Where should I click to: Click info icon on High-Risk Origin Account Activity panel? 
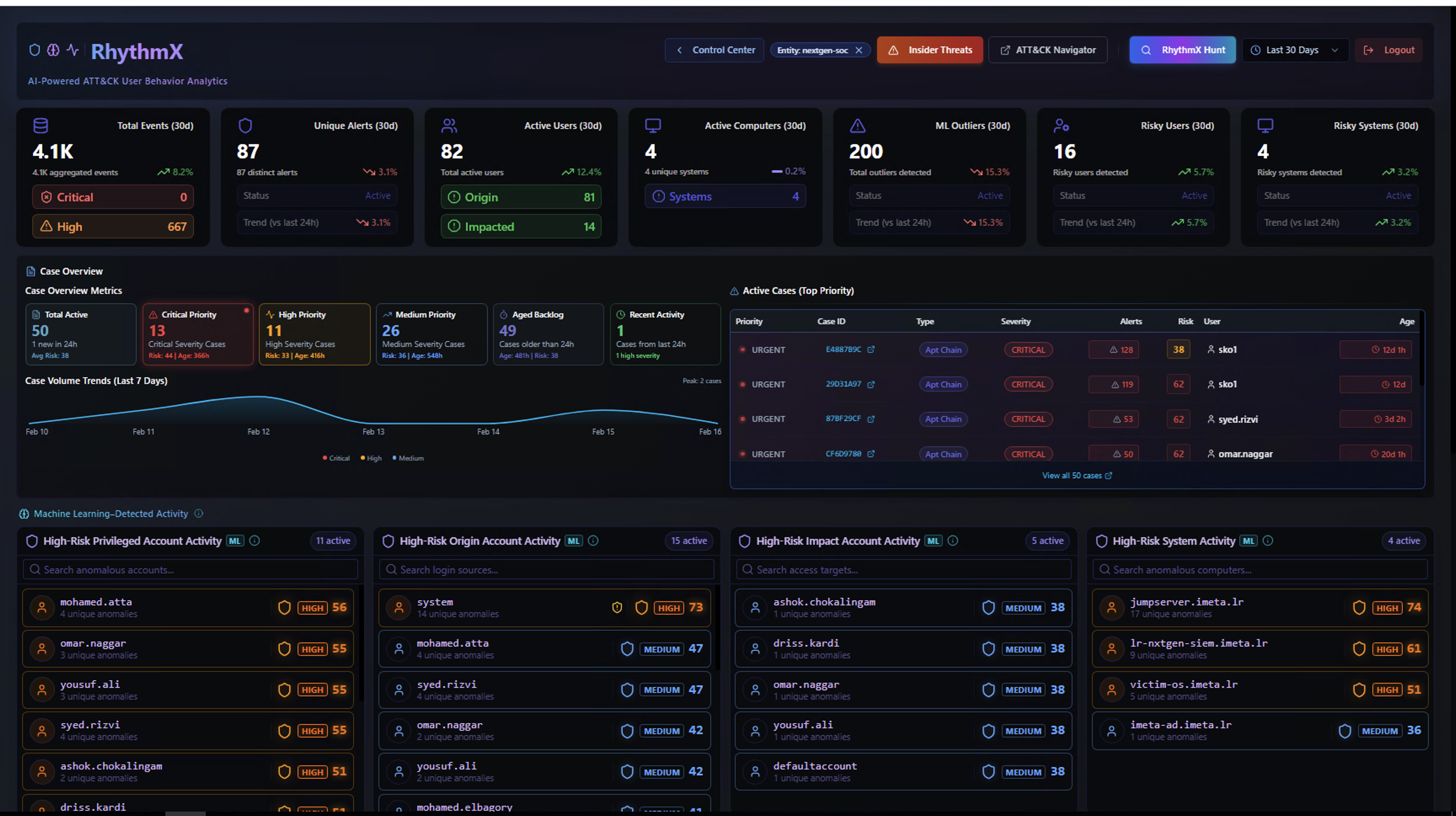point(593,541)
